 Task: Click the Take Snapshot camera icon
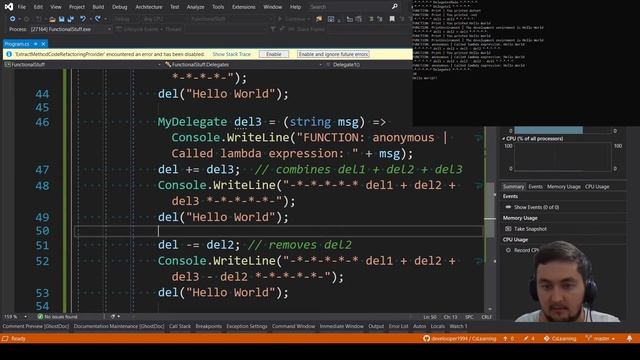point(508,229)
